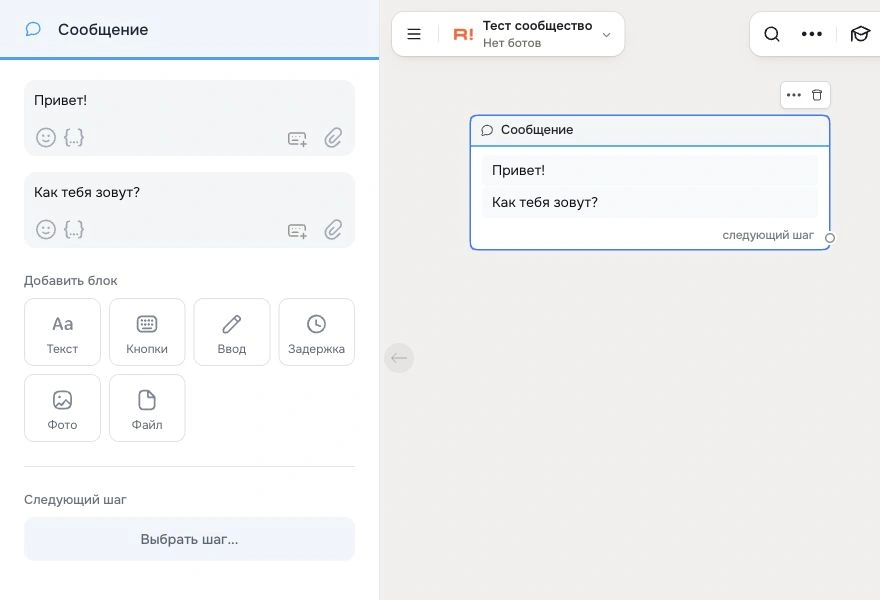Expand the Тест сообщество dropdown

pyautogui.click(x=606, y=35)
